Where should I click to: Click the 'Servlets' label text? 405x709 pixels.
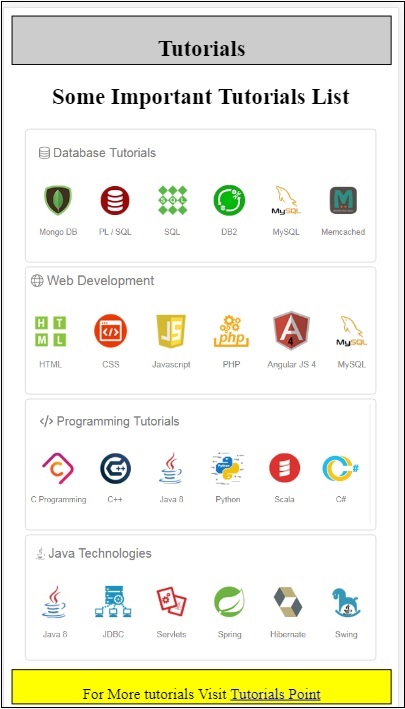click(x=171, y=634)
